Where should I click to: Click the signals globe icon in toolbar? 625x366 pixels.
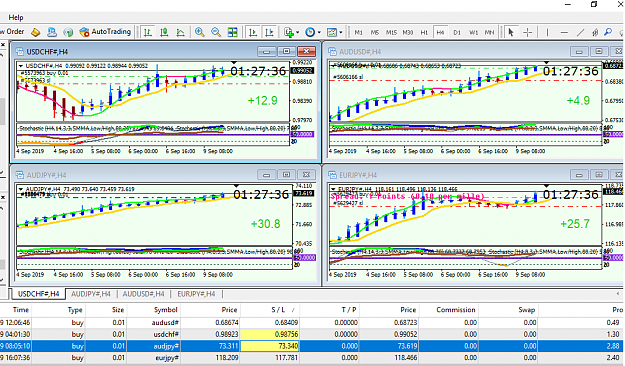tap(68, 32)
